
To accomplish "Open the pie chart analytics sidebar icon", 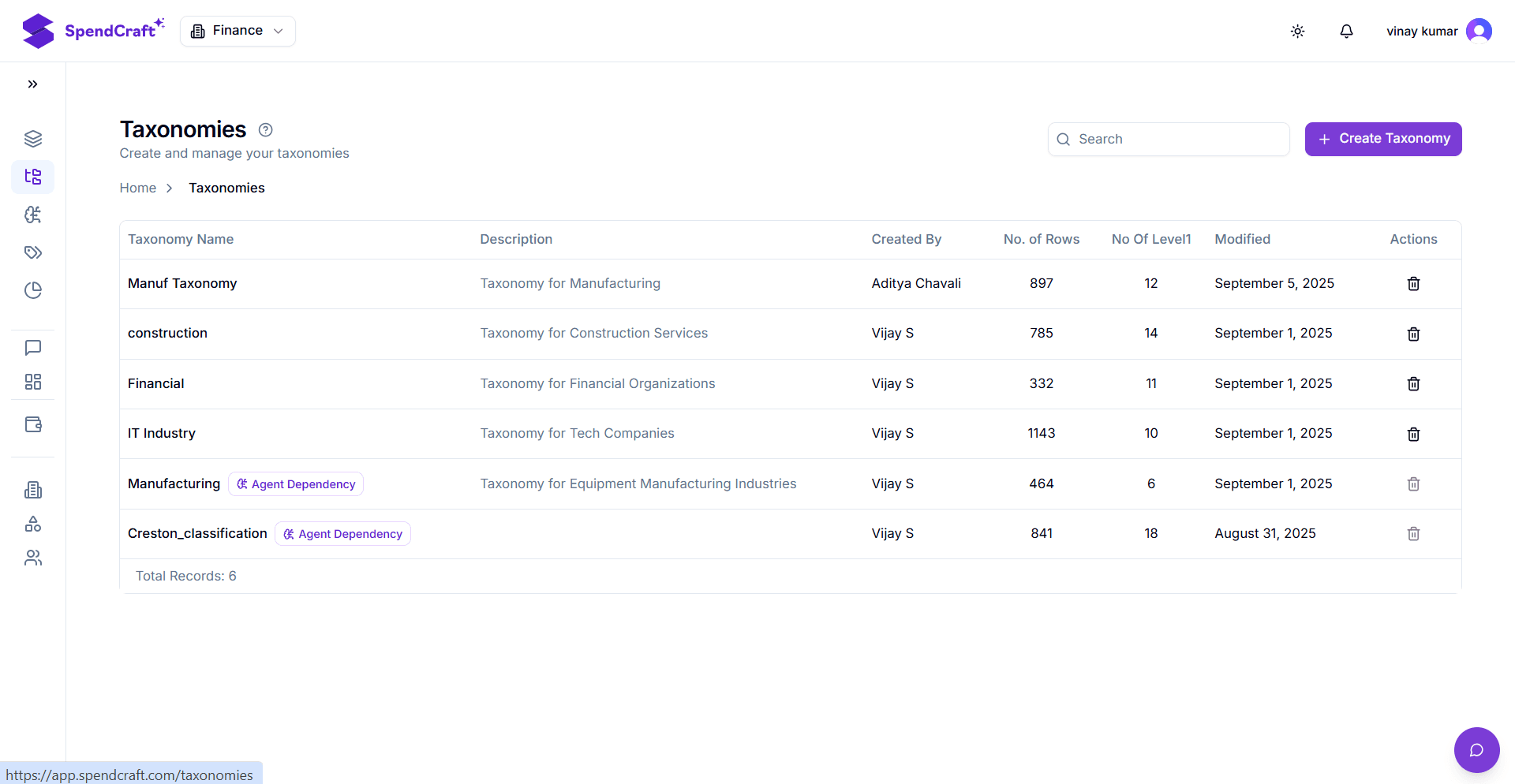I will click(x=32, y=290).
